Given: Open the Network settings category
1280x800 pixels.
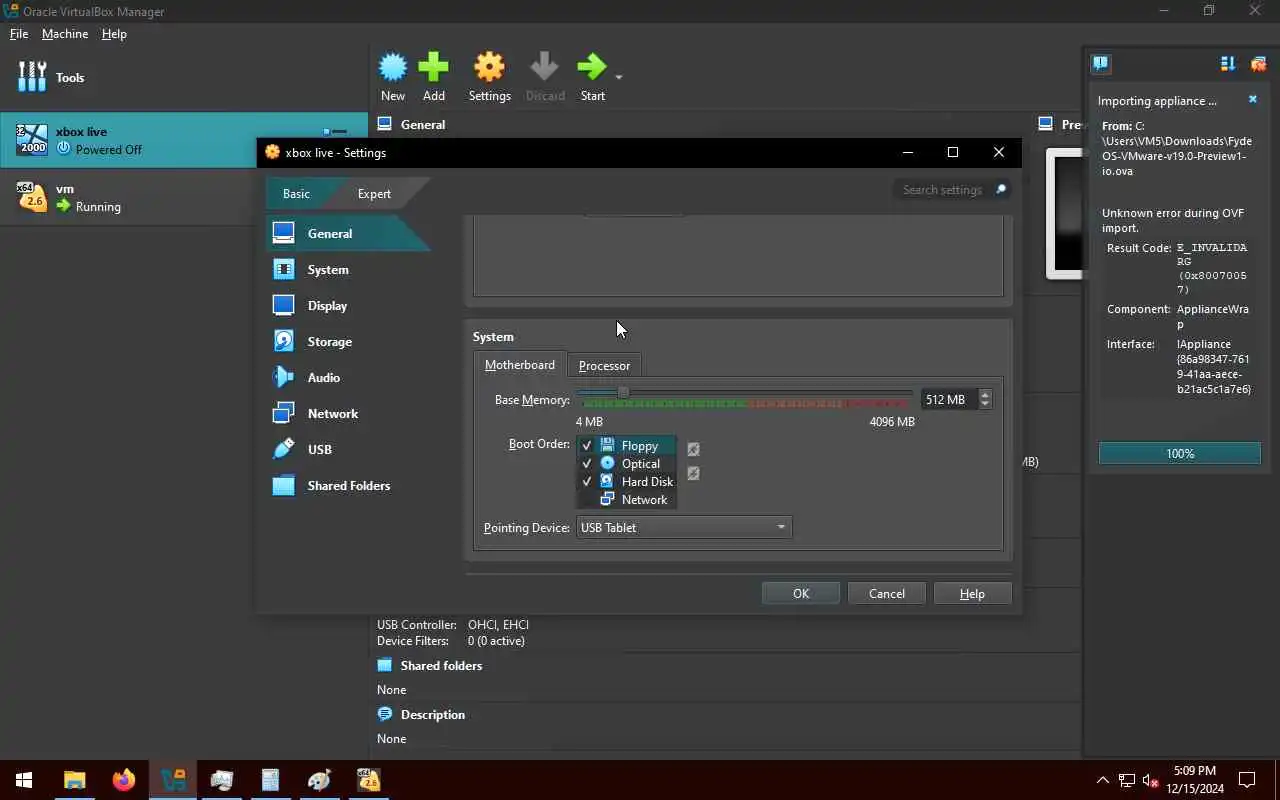Looking at the screenshot, I should click(347, 413).
